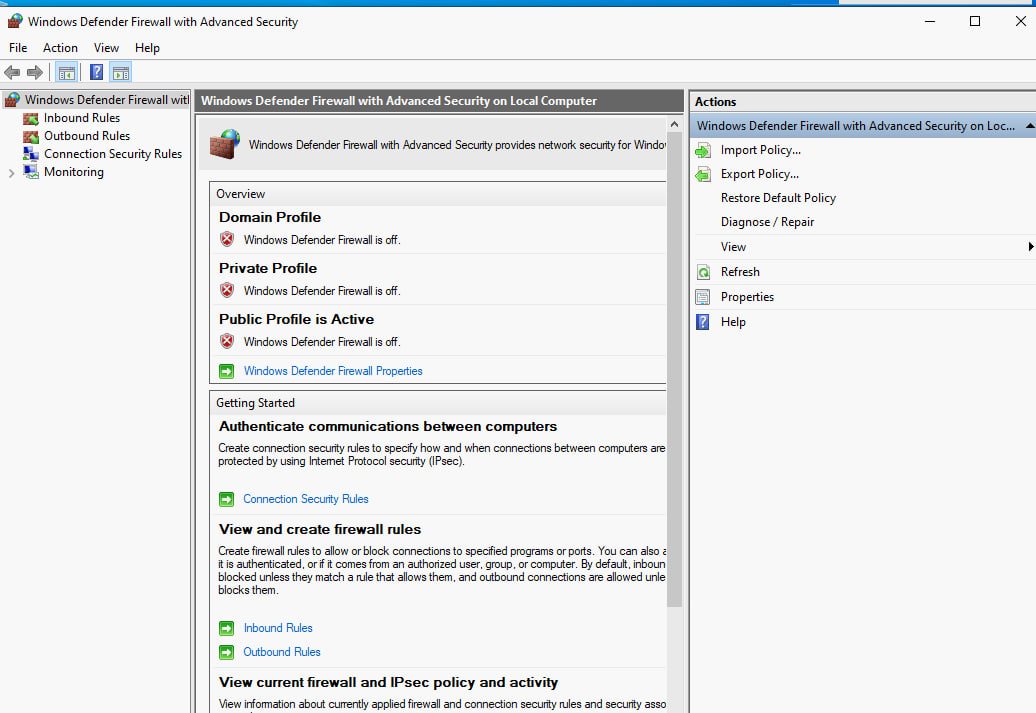Click the Private Profile heading
Image resolution: width=1036 pixels, height=713 pixels.
tap(268, 268)
